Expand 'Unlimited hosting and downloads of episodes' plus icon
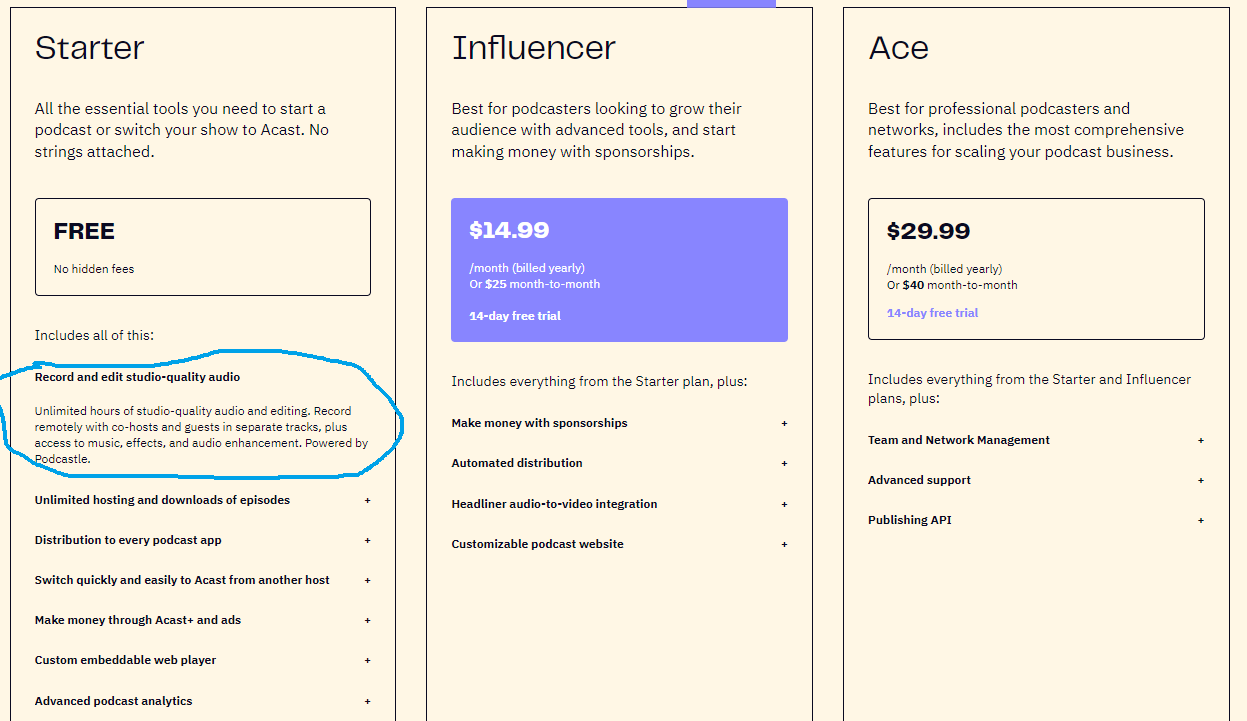The image size is (1247, 721). coord(367,500)
